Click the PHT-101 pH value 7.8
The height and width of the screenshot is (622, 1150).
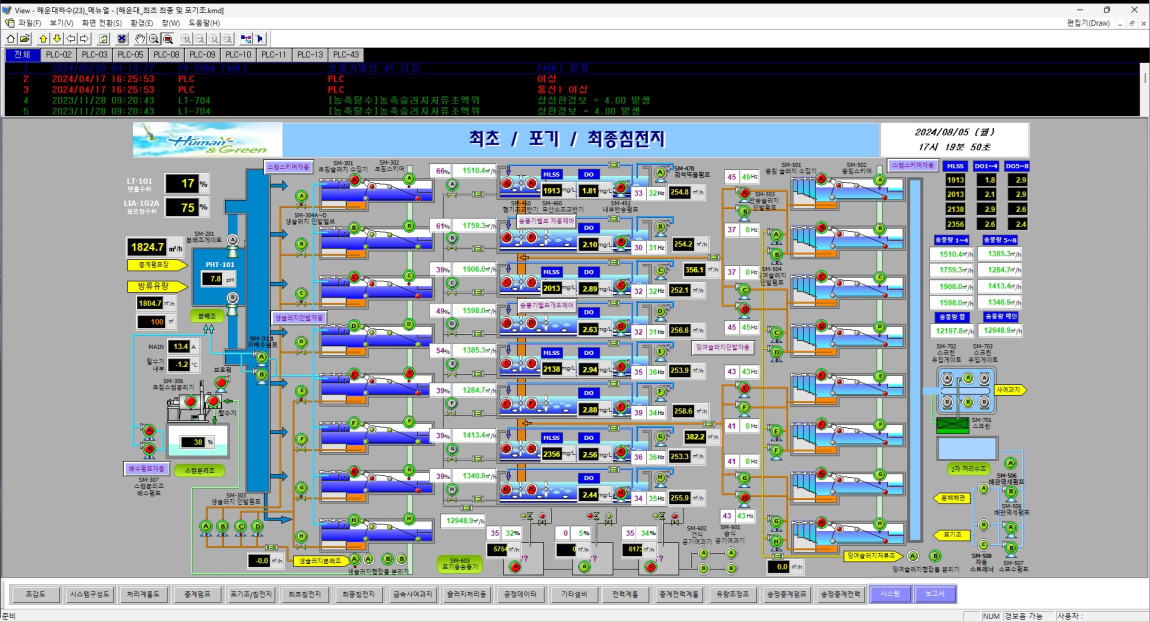[x=212, y=279]
